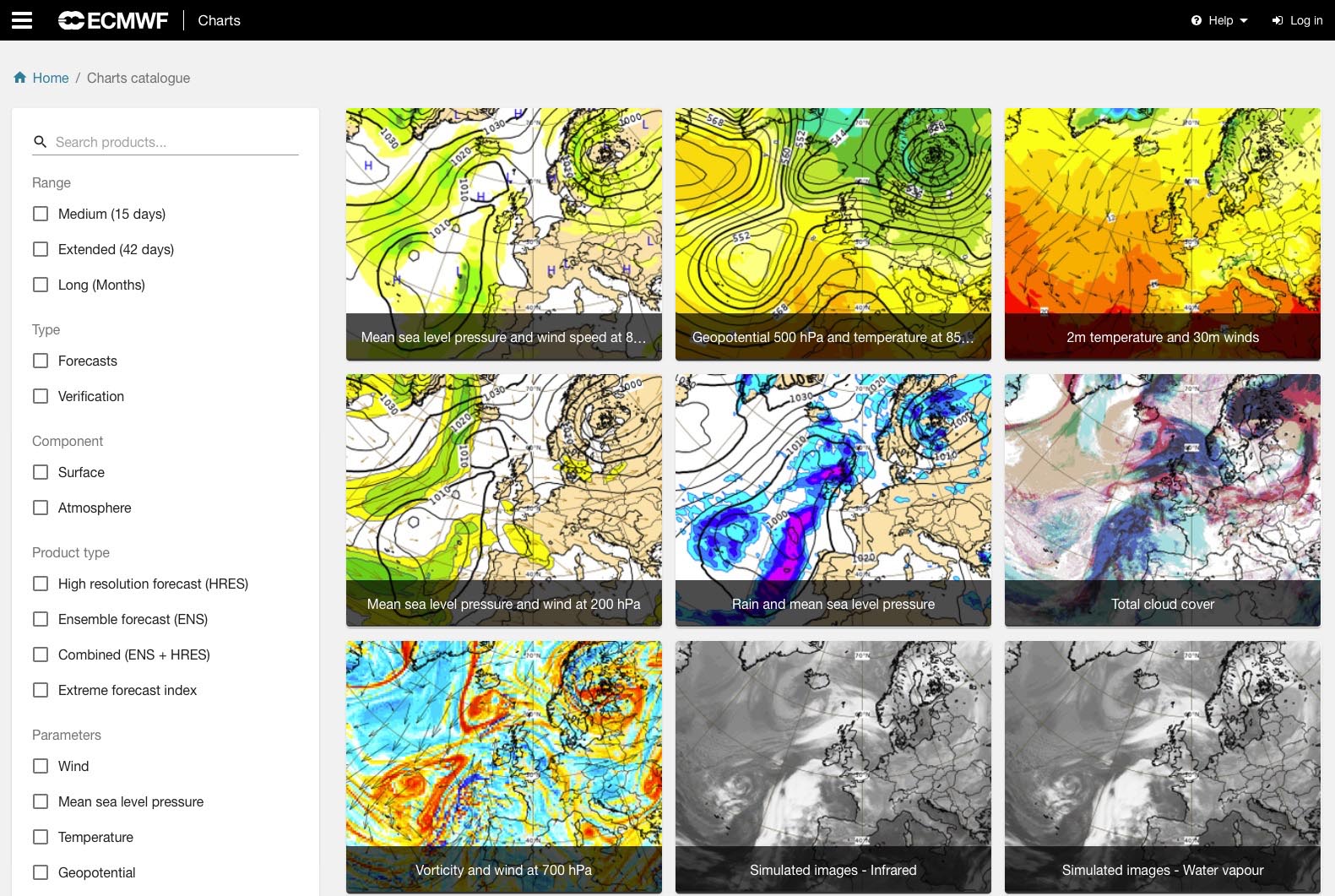Click the Help question mark icon
Screen dimensions: 1335x896
tap(1197, 20)
